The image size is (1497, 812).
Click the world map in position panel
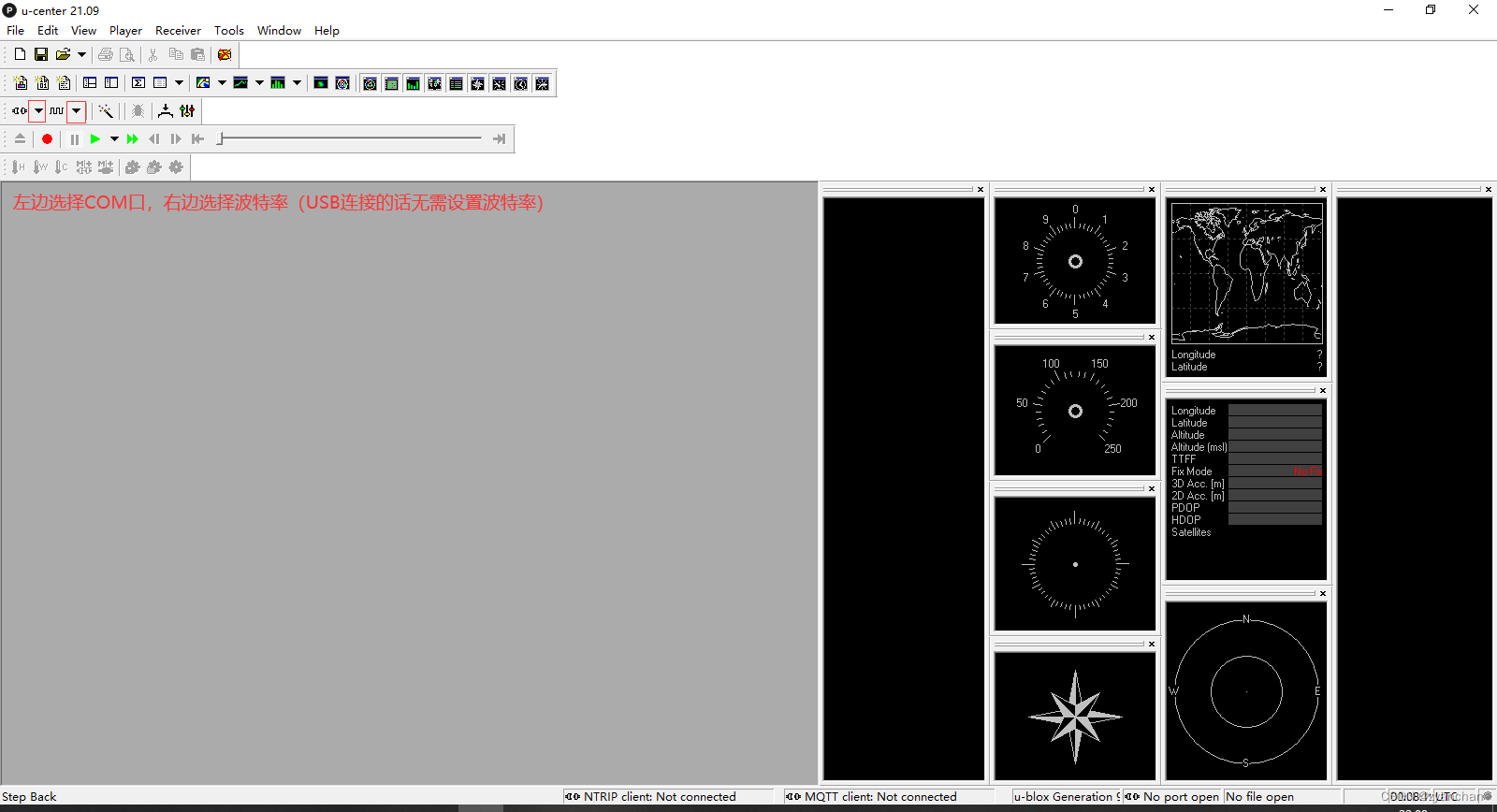pos(1246,273)
